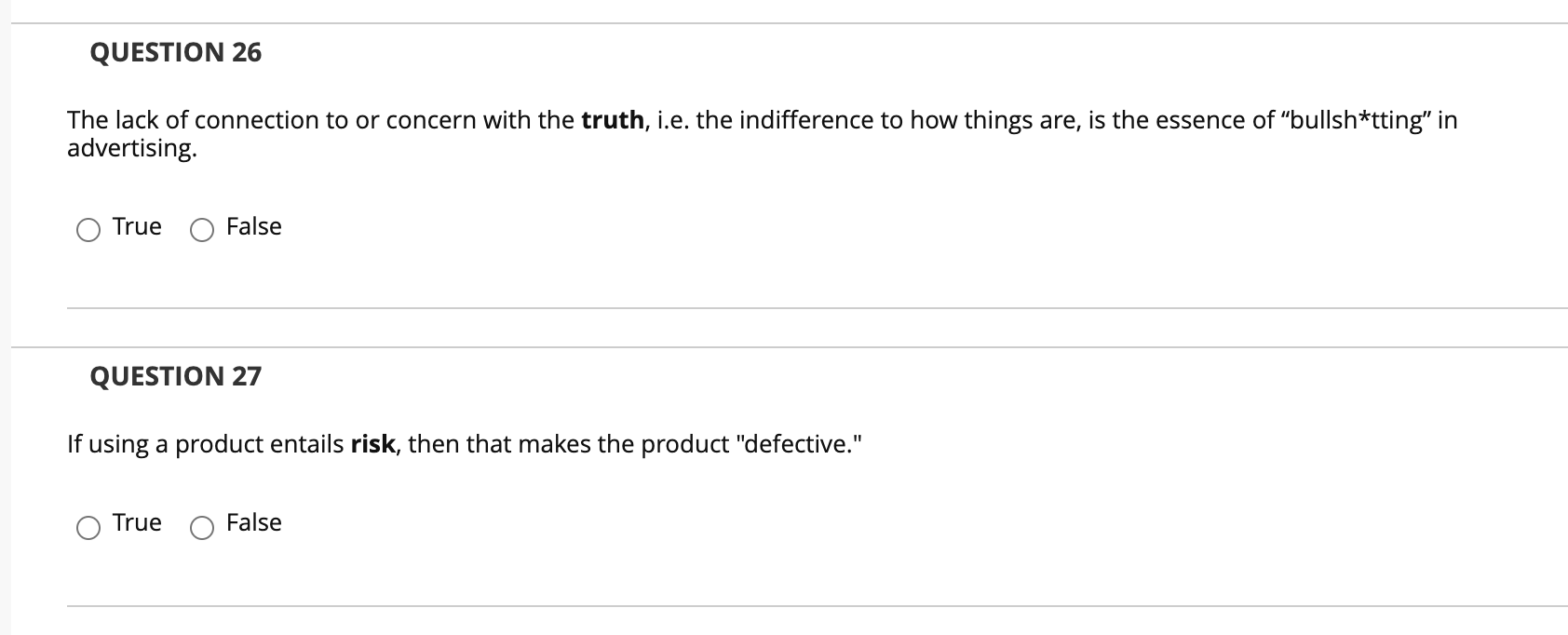Viewport: 1568px width, 635px height.
Task: Click the phrase "then that makes the product"
Action: coord(568,444)
